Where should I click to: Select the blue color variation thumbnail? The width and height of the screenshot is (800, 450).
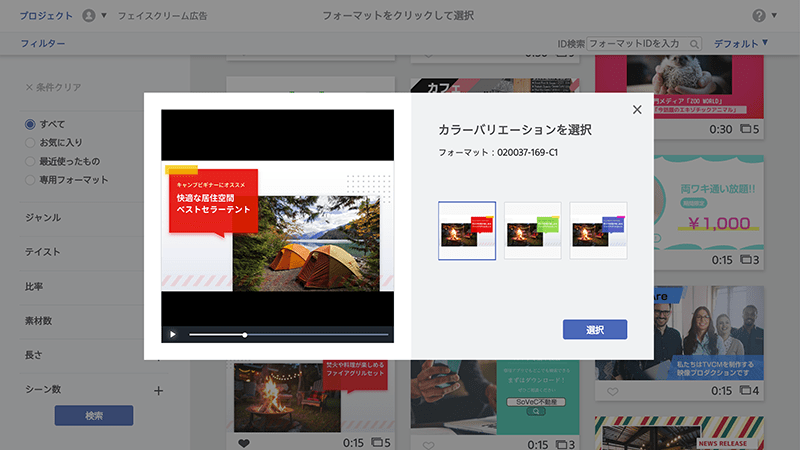598,231
